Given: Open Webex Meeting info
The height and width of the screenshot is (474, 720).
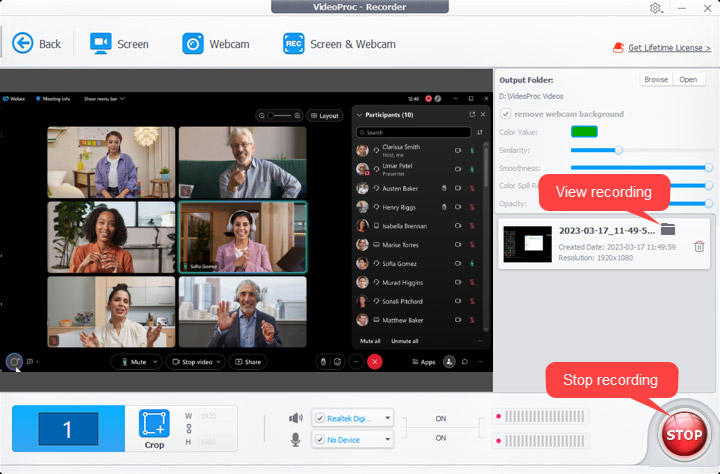Looking at the screenshot, I should coord(53,99).
